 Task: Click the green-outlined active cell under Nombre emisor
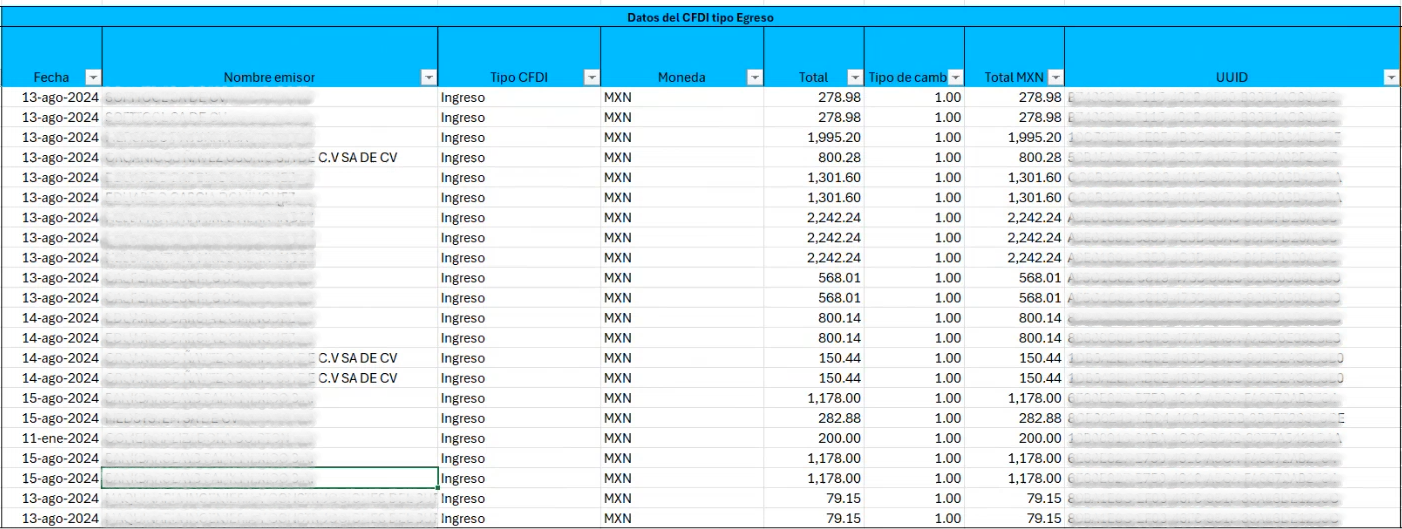point(270,478)
